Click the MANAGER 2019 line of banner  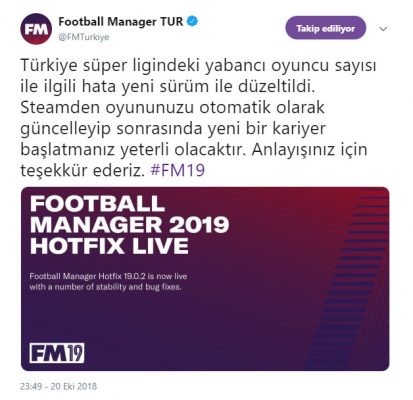pos(130,225)
